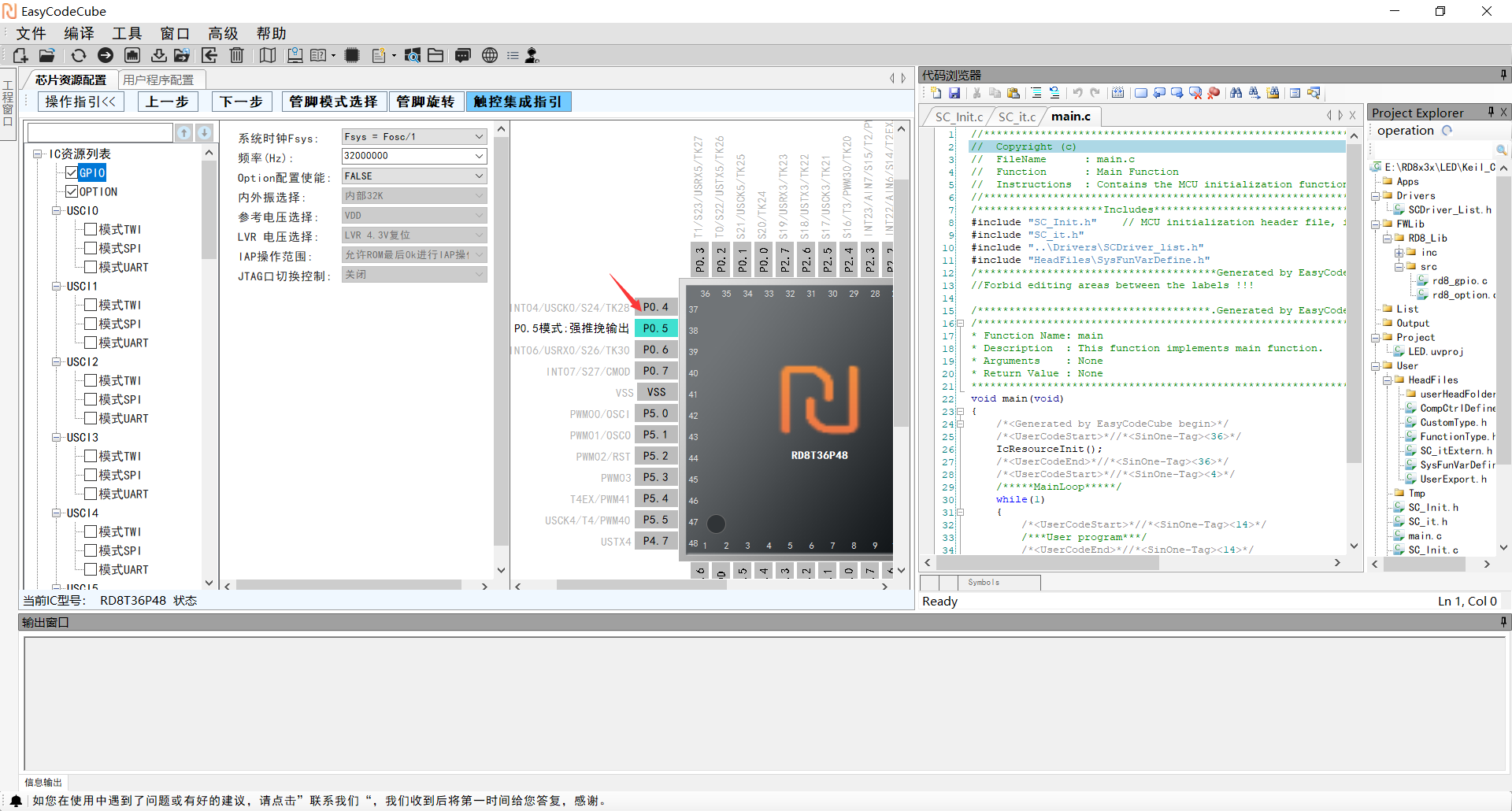The width and height of the screenshot is (1512, 811).
Task: Toggle the GPIO checkbox
Action: tap(72, 172)
